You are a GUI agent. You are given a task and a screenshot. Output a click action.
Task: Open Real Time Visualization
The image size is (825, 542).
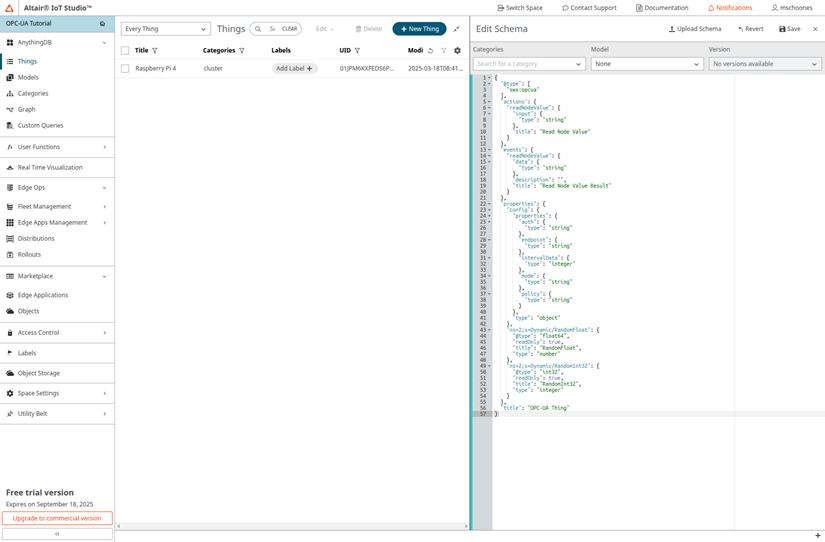(50, 167)
